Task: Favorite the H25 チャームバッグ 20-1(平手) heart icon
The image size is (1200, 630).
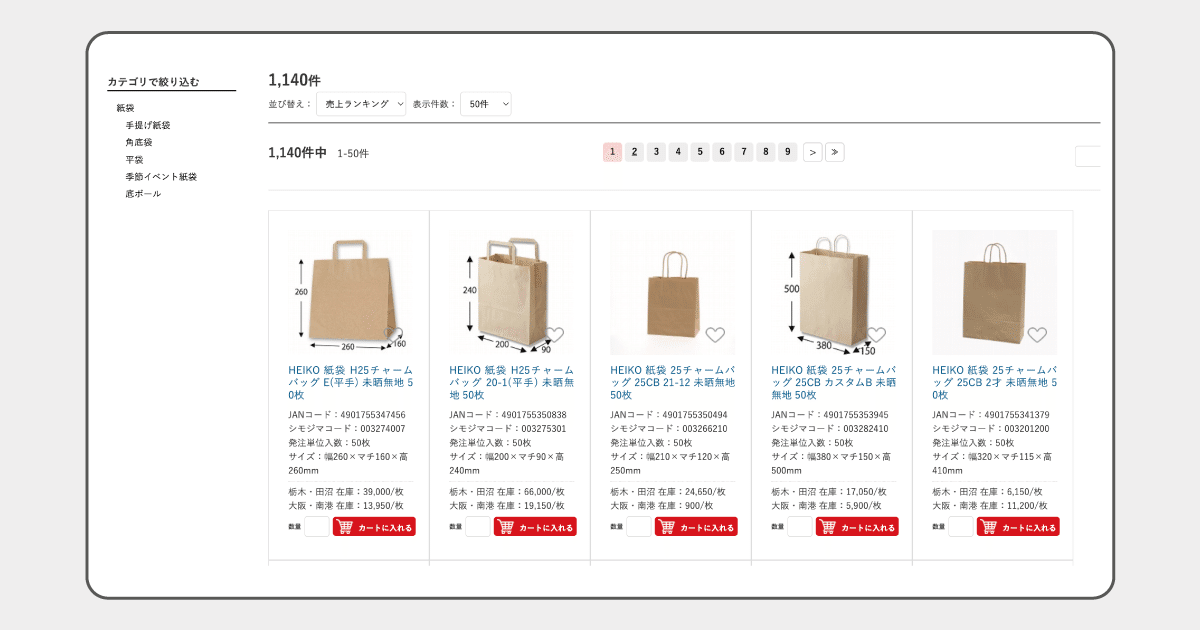Action: (x=554, y=334)
